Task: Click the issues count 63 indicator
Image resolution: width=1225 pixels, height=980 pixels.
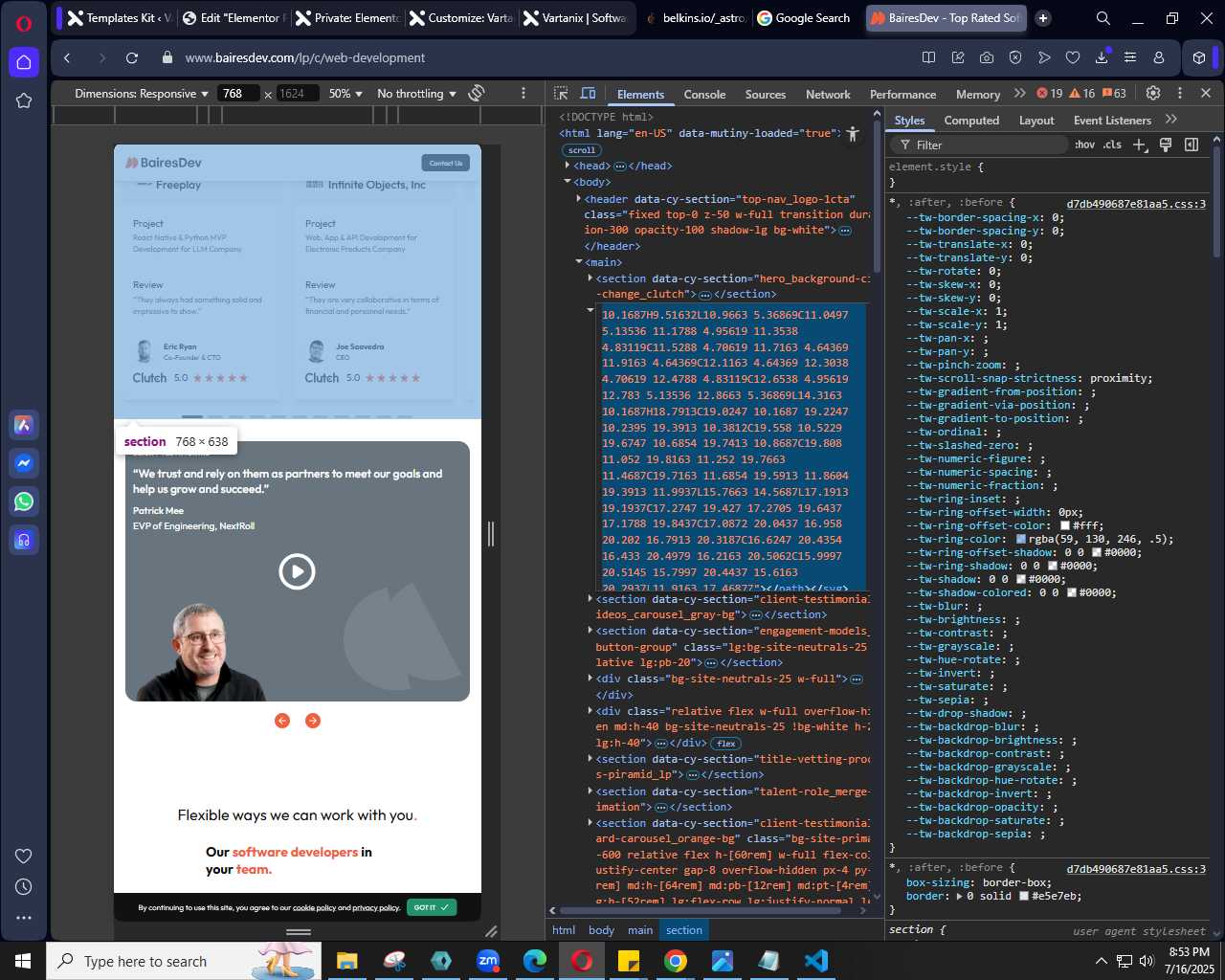Action: click(1114, 94)
